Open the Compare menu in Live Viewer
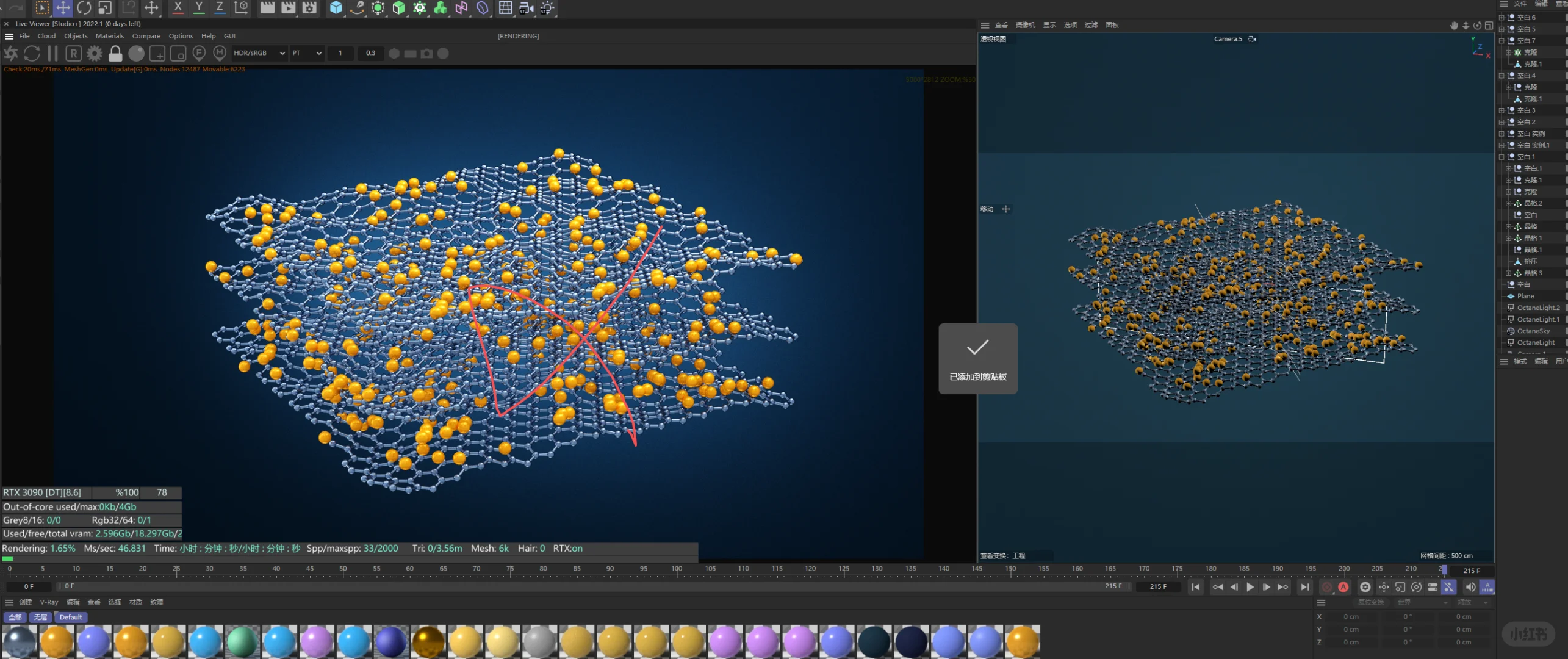 (x=146, y=36)
